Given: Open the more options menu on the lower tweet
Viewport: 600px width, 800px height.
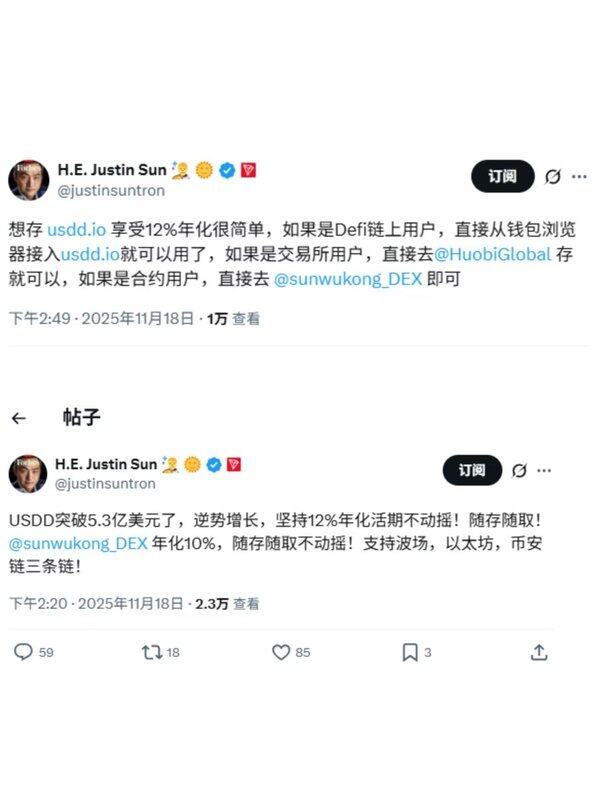Looking at the screenshot, I should [544, 470].
